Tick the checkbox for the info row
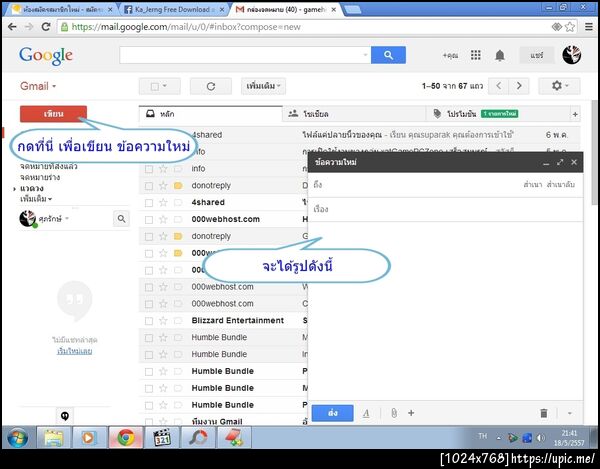600x469 pixels. [149, 169]
